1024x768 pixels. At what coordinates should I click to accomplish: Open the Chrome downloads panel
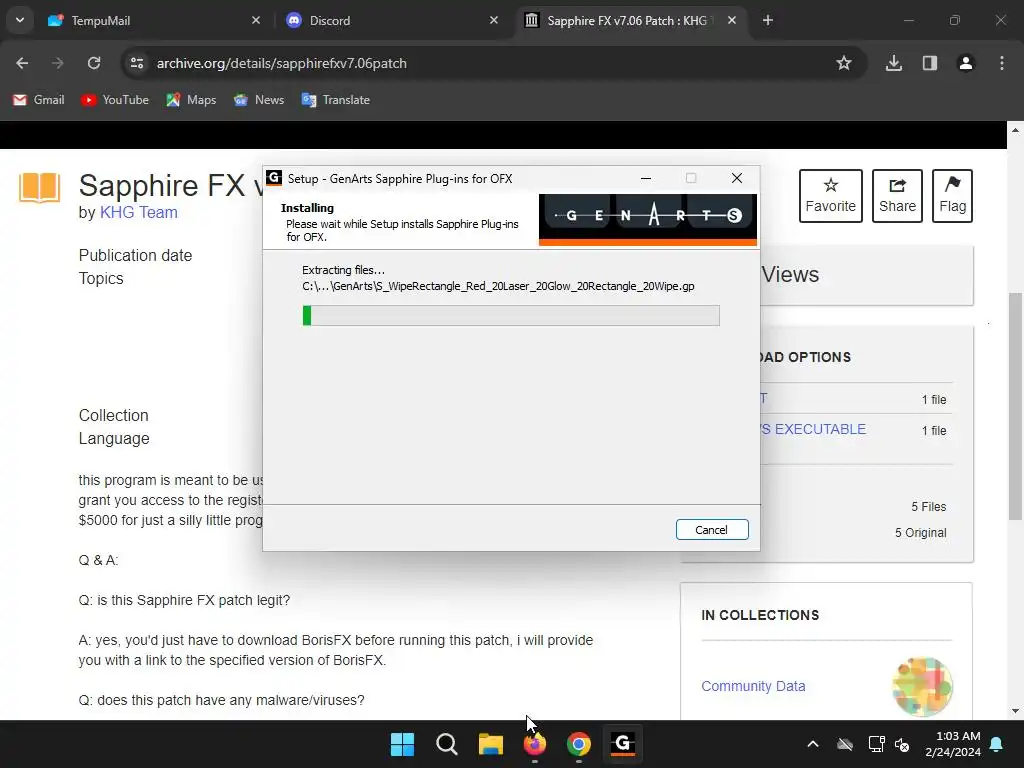894,63
